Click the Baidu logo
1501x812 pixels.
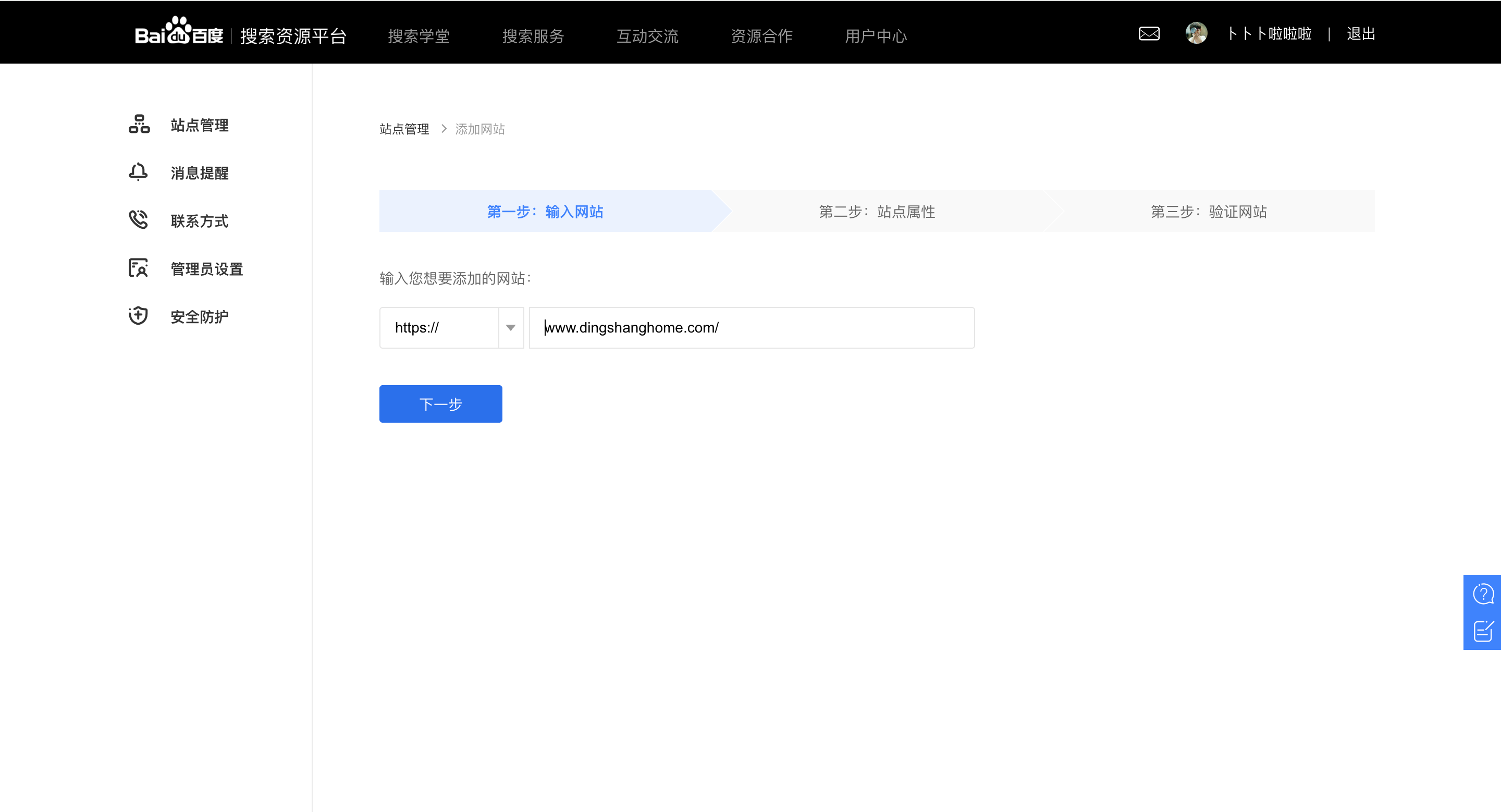pyautogui.click(x=178, y=32)
